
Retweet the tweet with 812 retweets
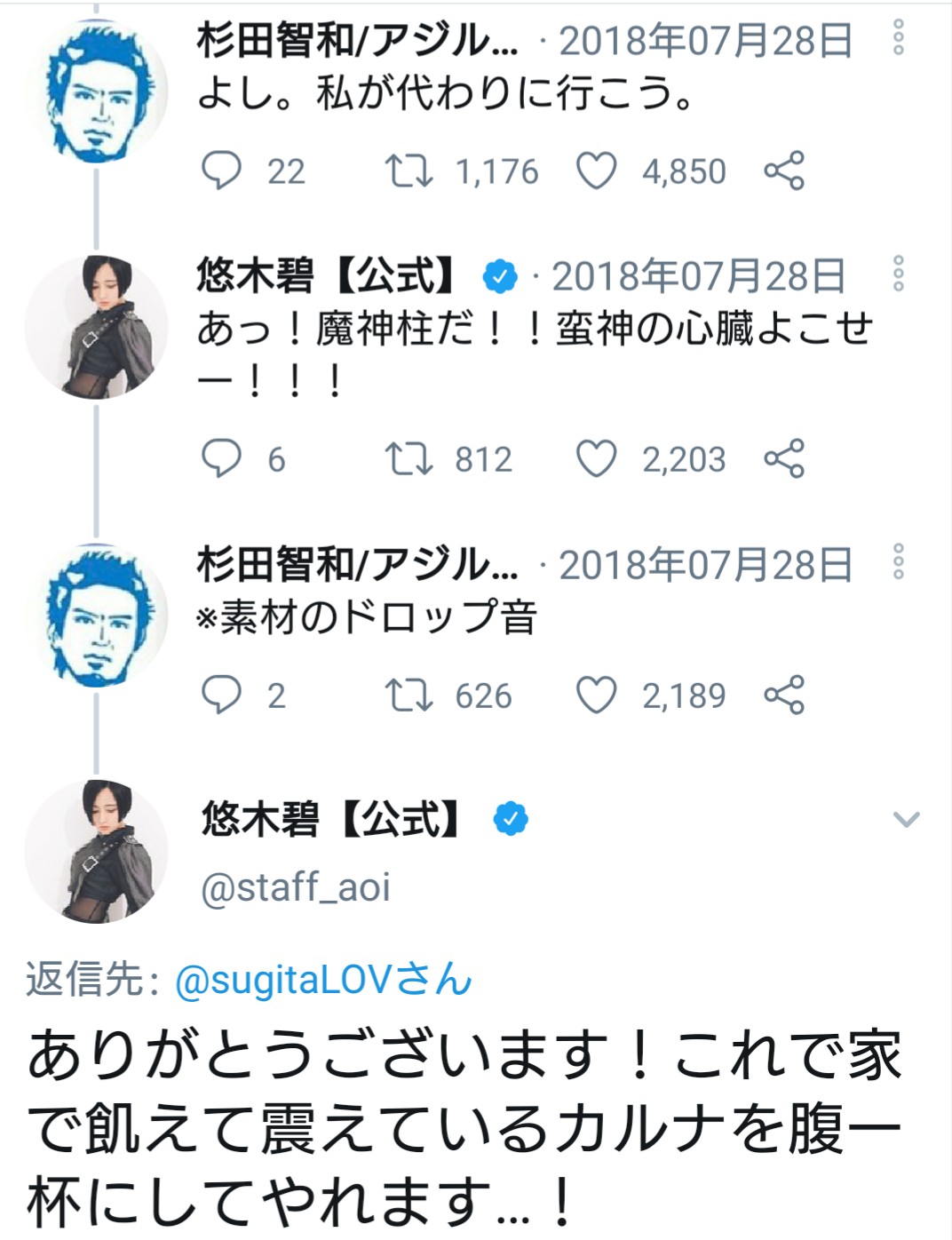tap(409, 458)
